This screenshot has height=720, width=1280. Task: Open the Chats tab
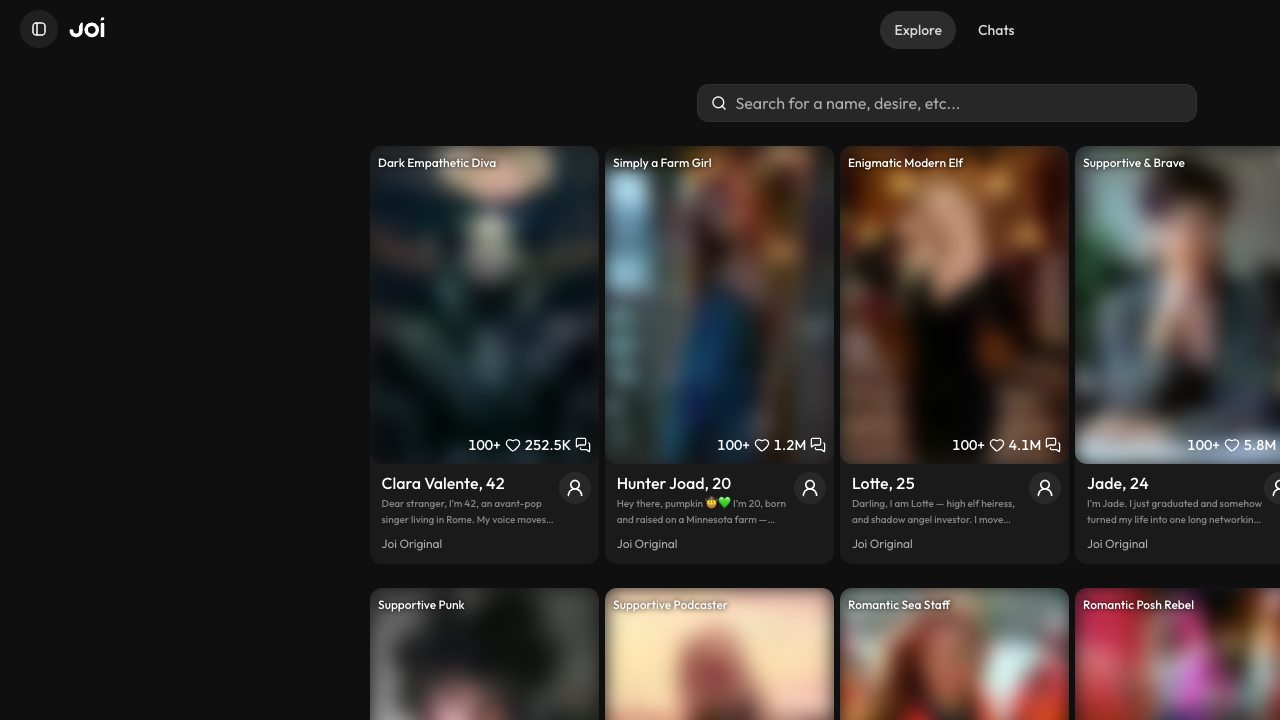pos(996,30)
